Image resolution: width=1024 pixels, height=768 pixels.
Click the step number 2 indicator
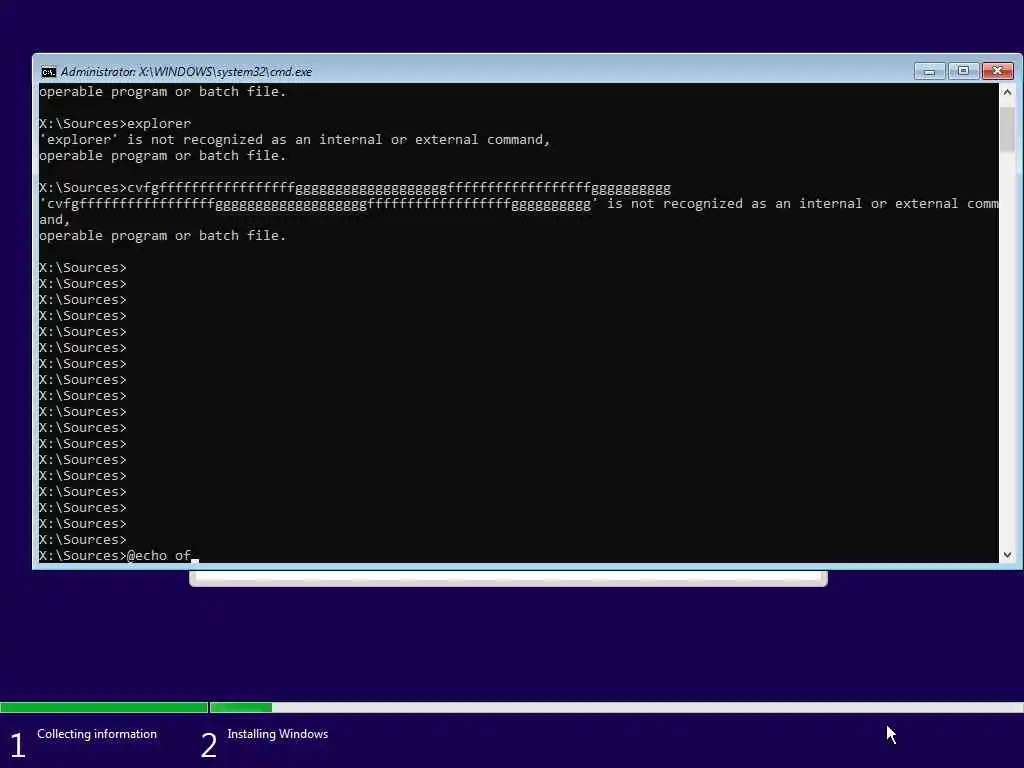pyautogui.click(x=208, y=745)
